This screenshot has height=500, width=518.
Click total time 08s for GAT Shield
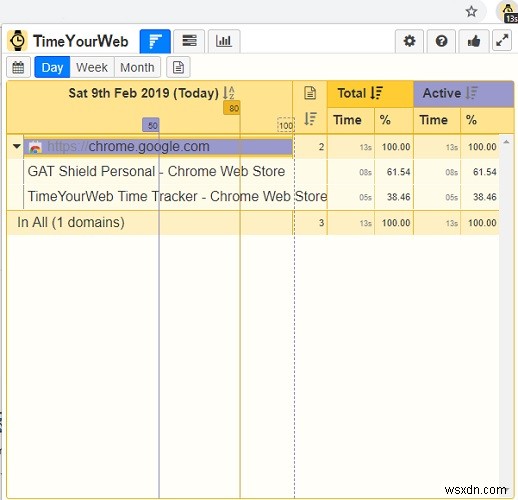(365, 172)
